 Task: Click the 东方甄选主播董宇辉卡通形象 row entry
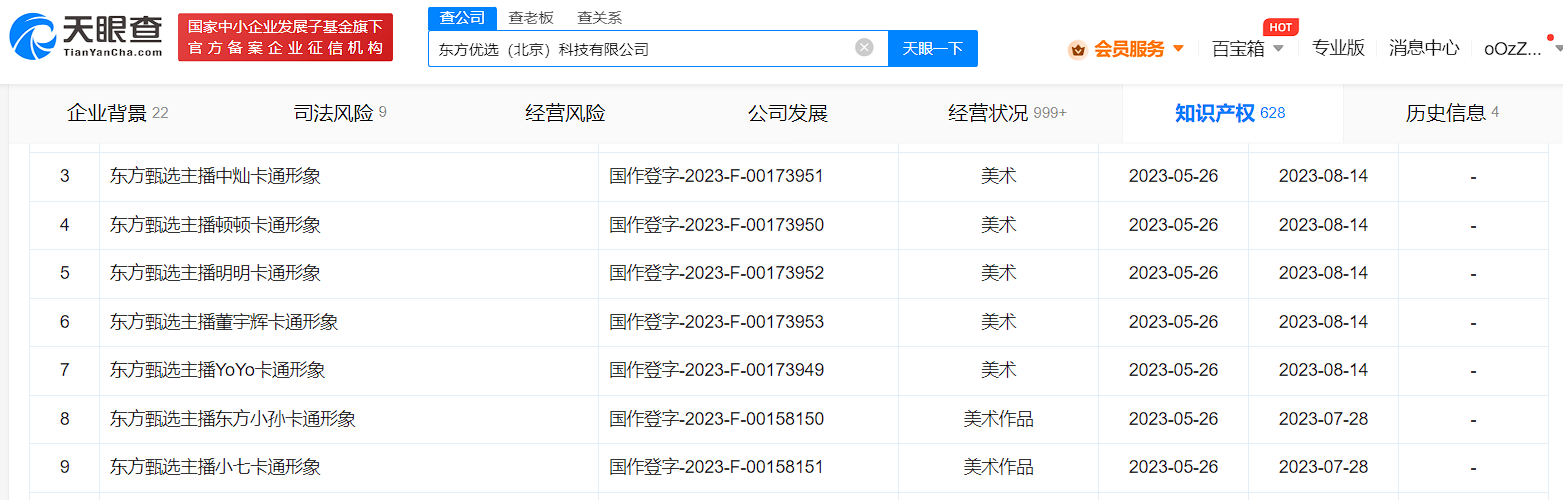224,322
